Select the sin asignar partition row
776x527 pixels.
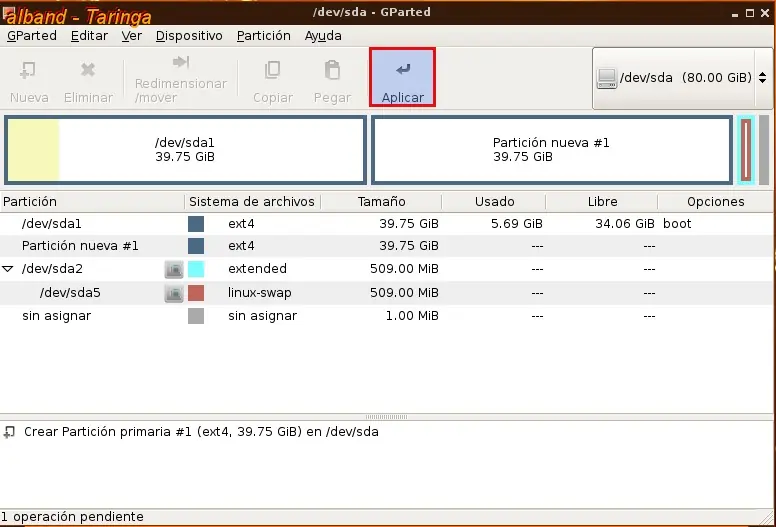pyautogui.click(x=386, y=316)
